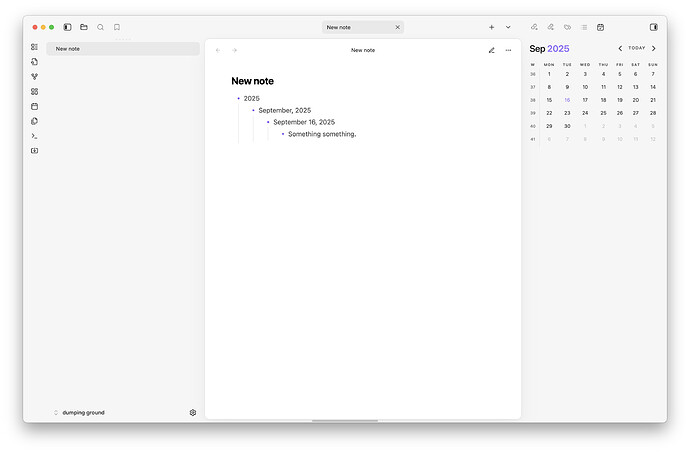Go to previous month in calendar
690x452 pixels.
(620, 48)
